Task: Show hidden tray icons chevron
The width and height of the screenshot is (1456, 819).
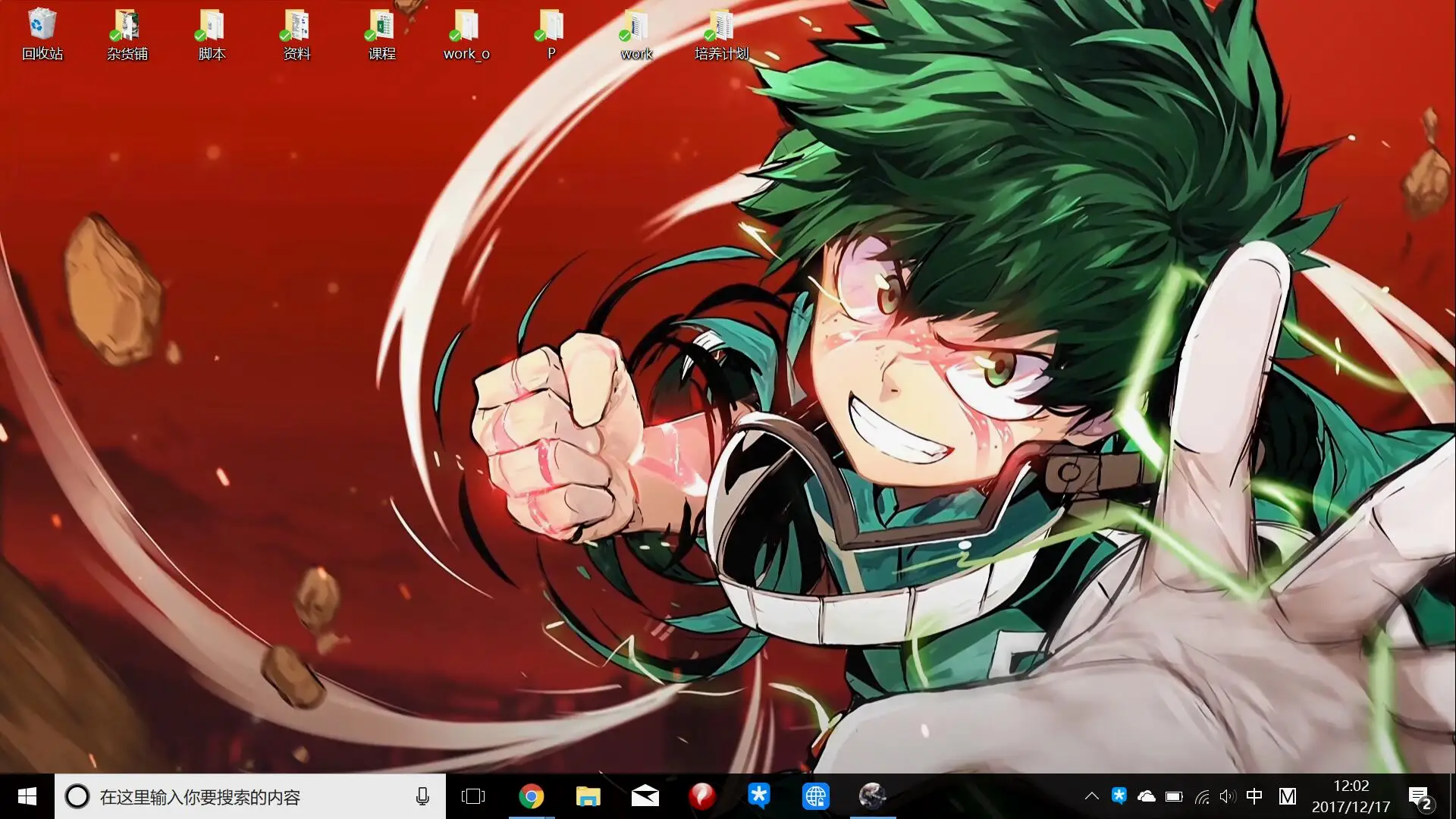Action: point(1092,796)
